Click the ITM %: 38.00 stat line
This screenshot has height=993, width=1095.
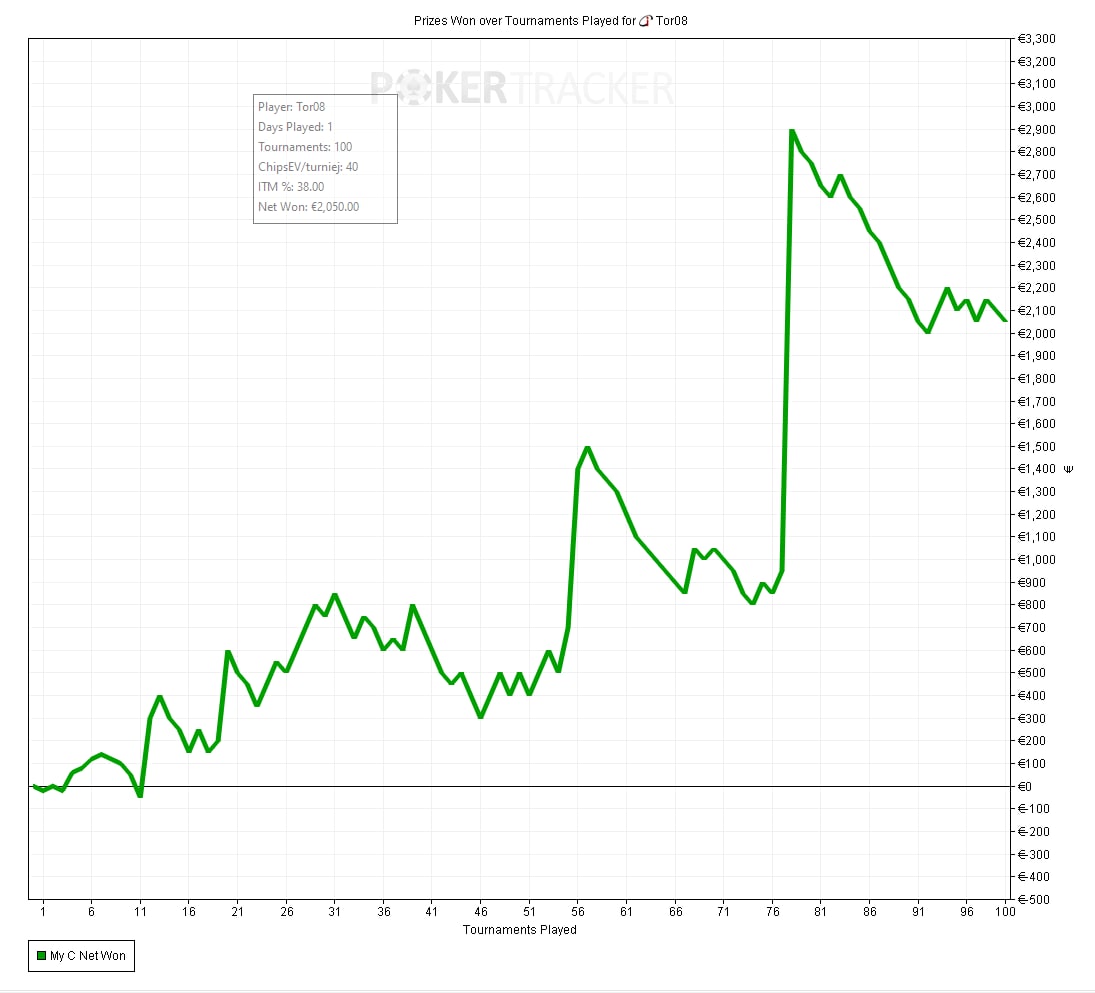[291, 187]
